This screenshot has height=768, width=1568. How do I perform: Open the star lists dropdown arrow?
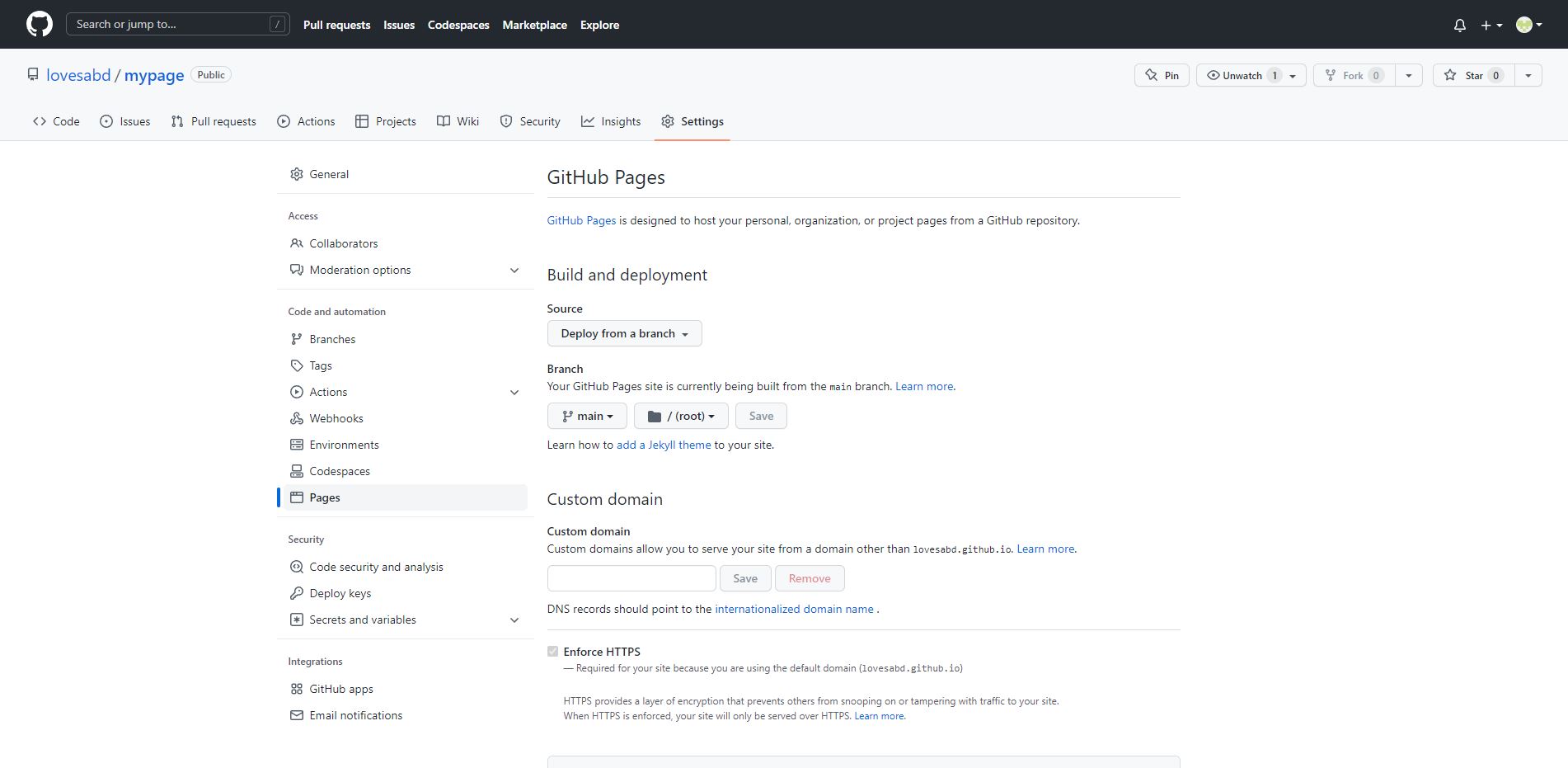tap(1528, 75)
